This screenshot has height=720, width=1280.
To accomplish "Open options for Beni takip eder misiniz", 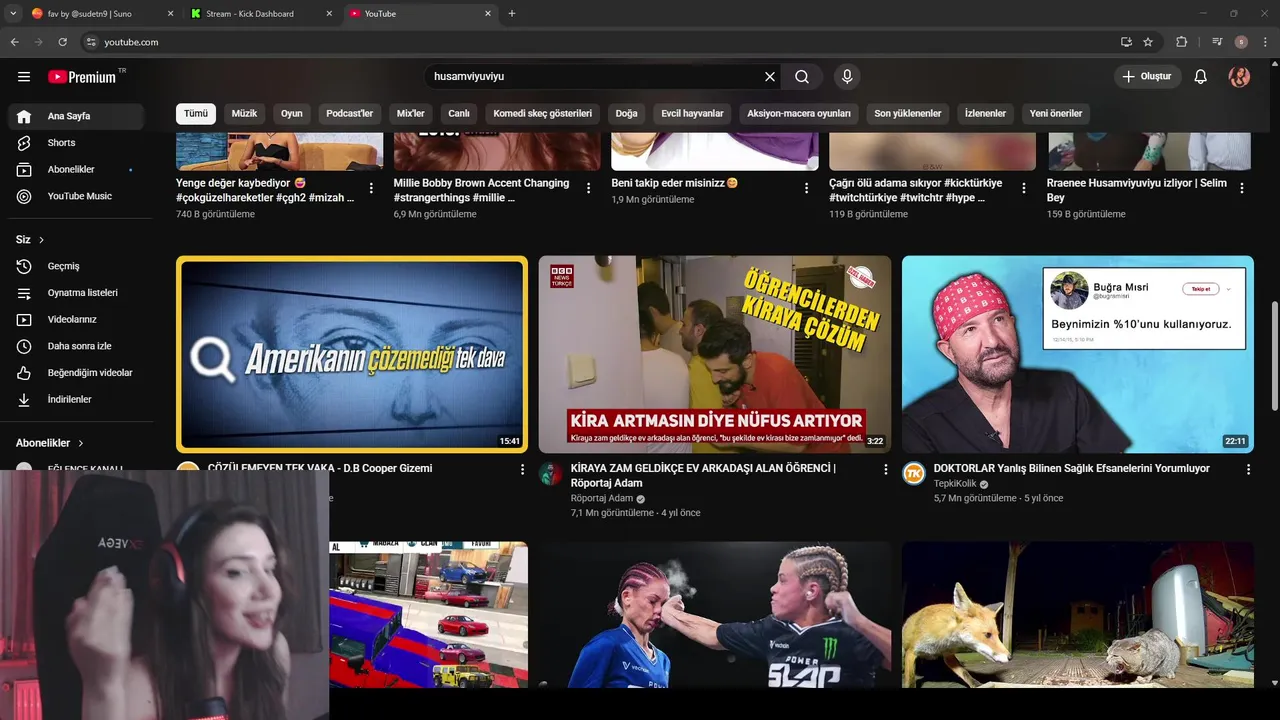I will tap(806, 188).
